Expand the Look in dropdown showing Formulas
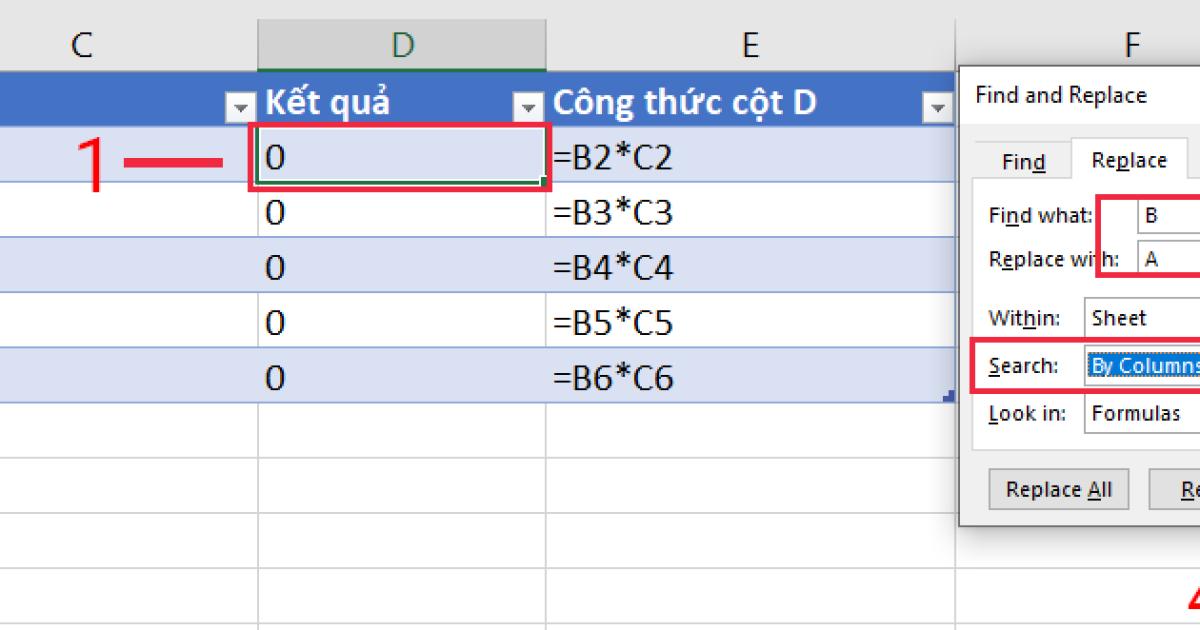The height and width of the screenshot is (630, 1200). 1142,413
